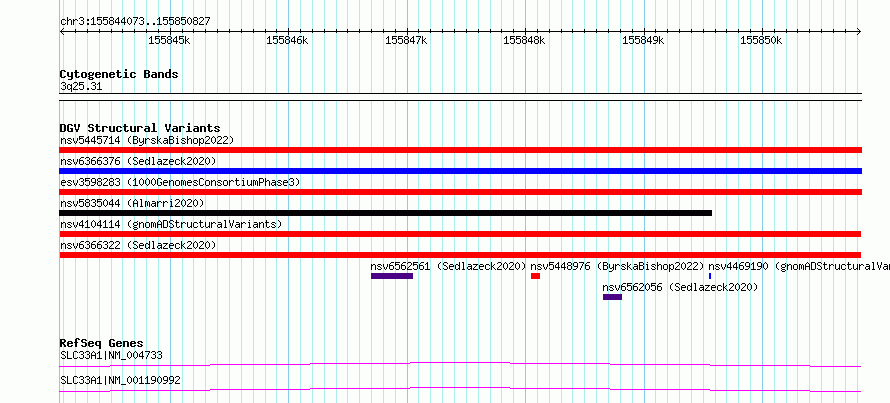Select the blue nsv6366376 variant bar
Image resolution: width=890 pixels, height=403 pixels.
coord(460,171)
